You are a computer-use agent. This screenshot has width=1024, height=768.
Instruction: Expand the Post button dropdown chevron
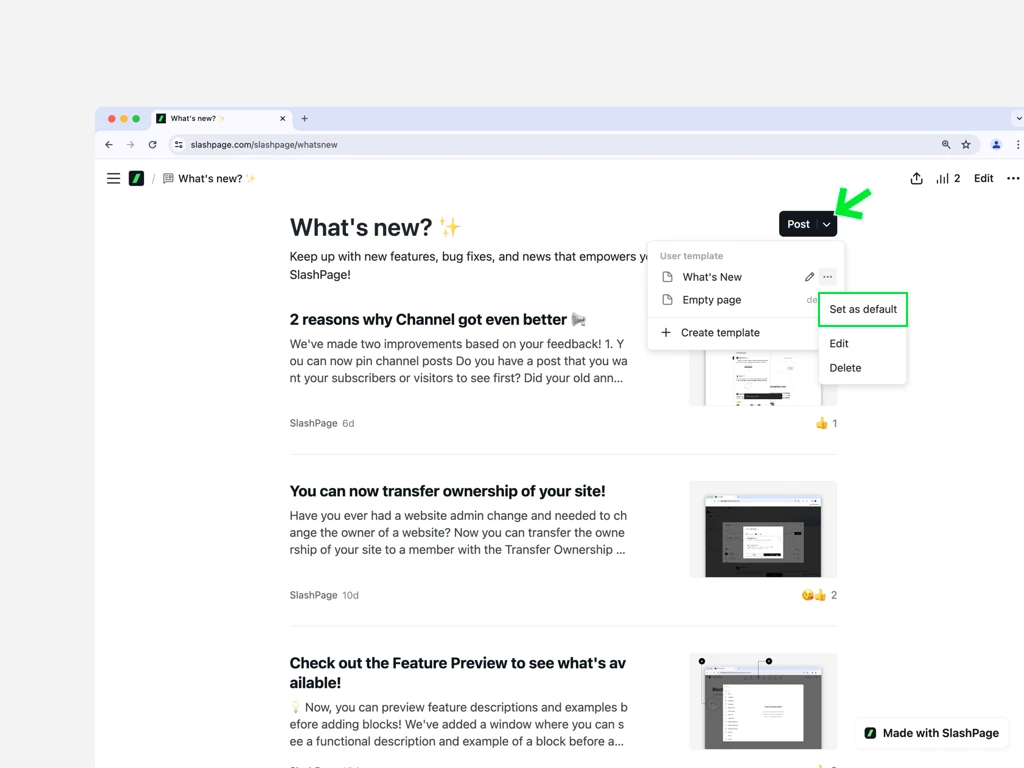(x=827, y=224)
